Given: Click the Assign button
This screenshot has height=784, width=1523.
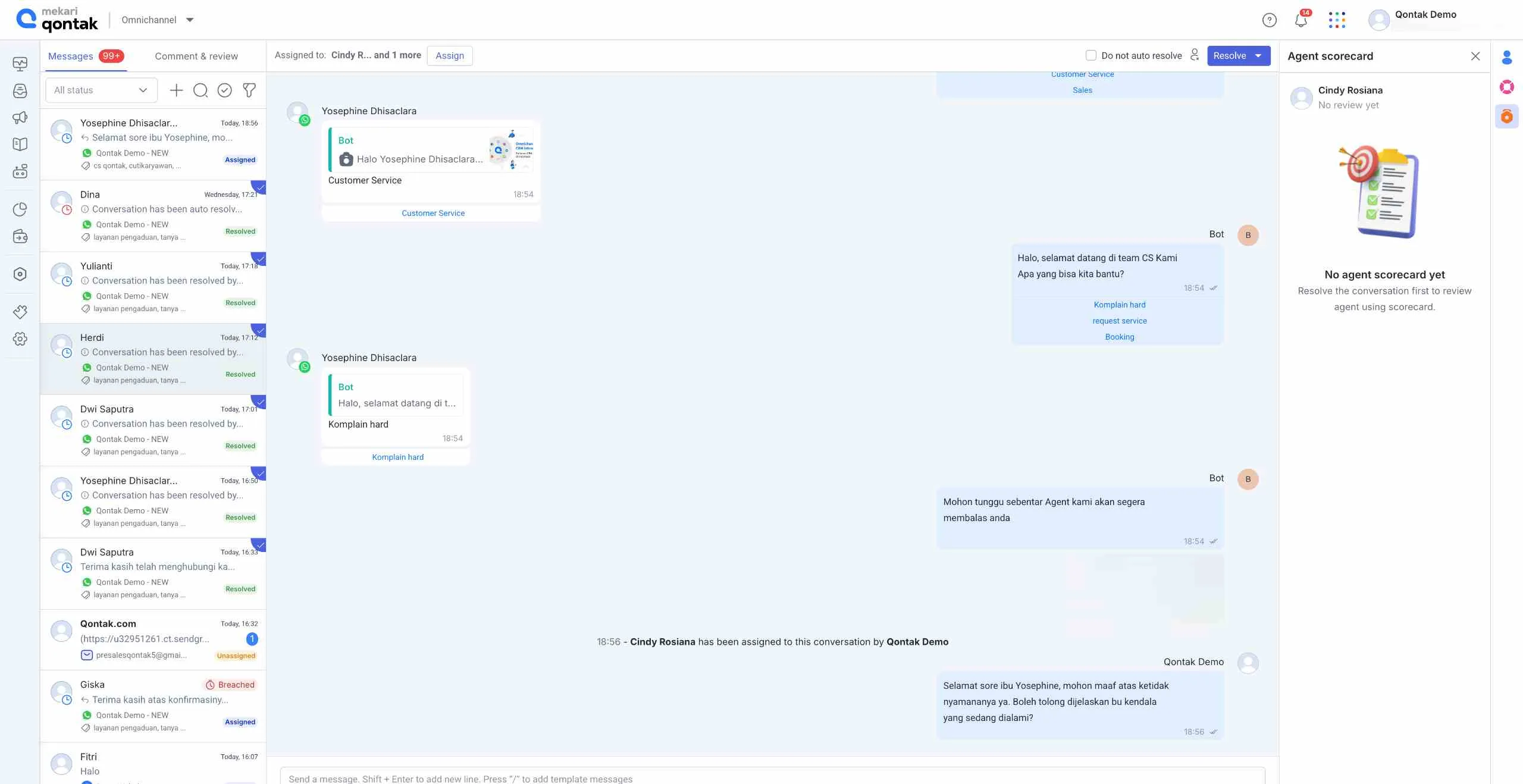Looking at the screenshot, I should coord(450,55).
